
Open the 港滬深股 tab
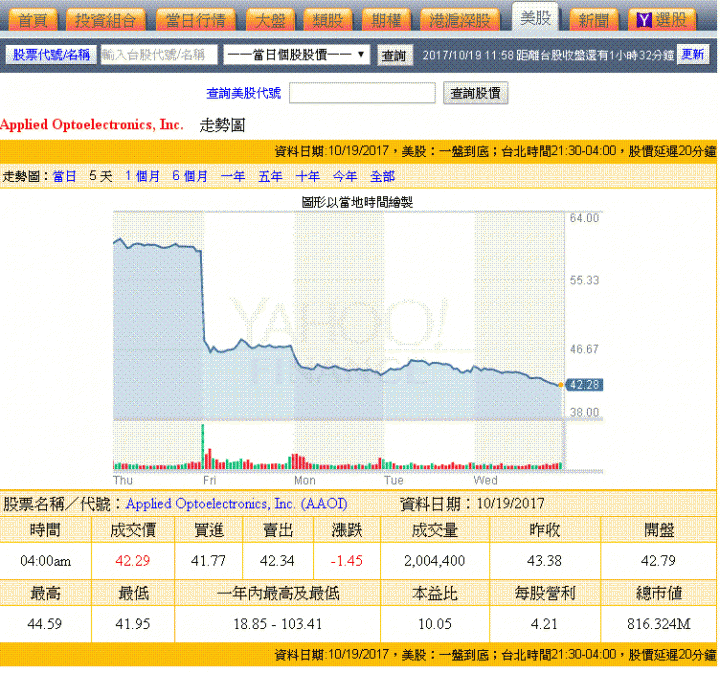pos(460,21)
